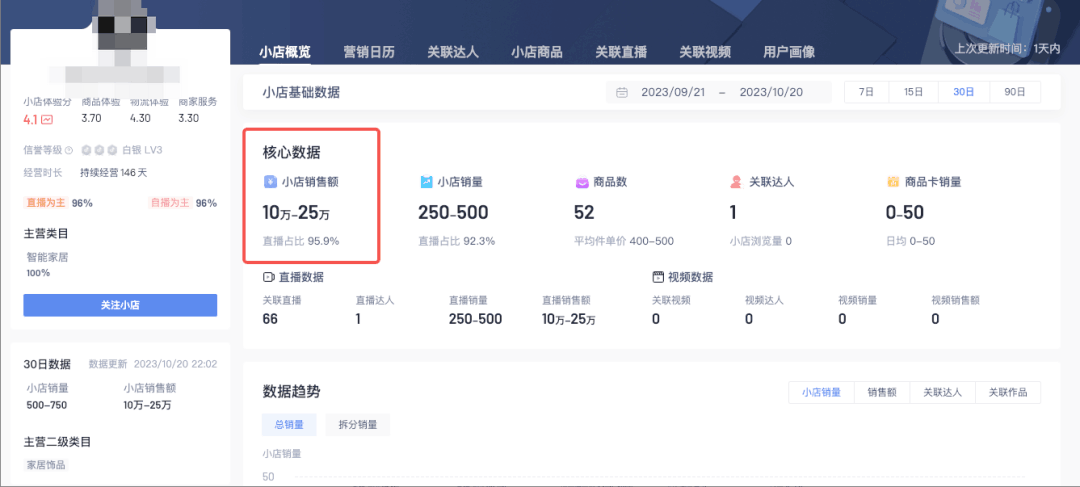Screen dimensions: 1080x487
Task: Click the 家居饰品 category tag
Action: pyautogui.click(x=46, y=465)
